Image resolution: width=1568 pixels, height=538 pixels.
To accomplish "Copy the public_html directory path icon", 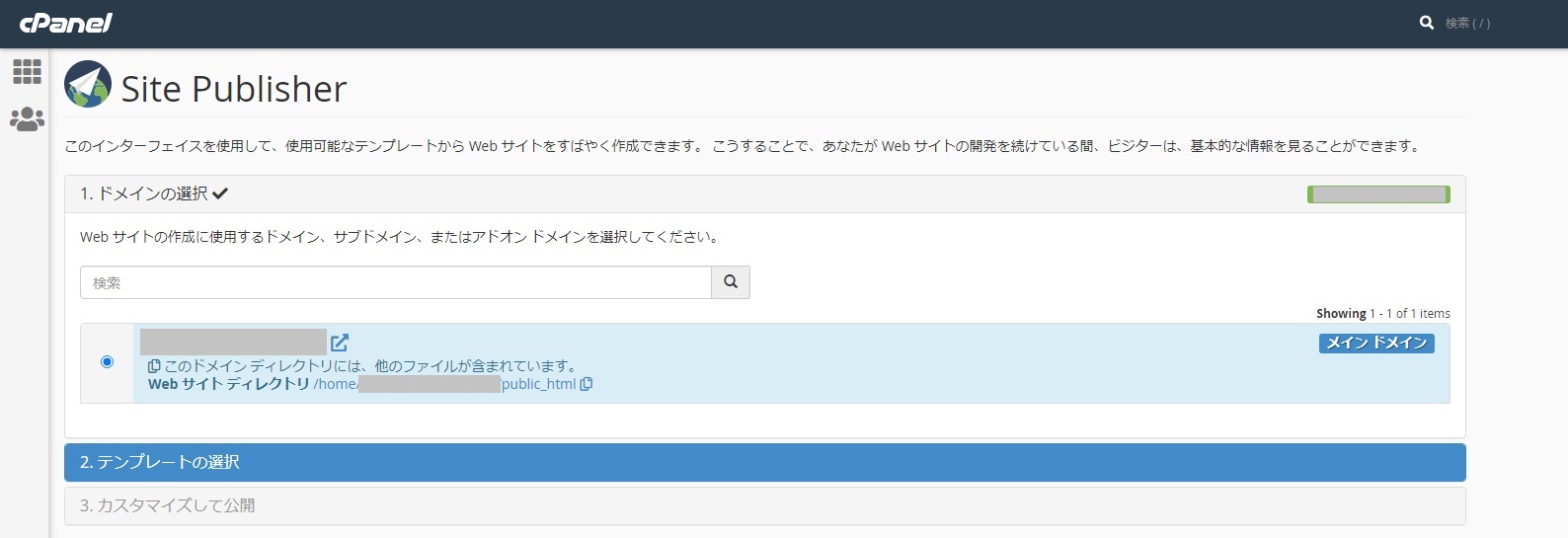I will tap(587, 384).
